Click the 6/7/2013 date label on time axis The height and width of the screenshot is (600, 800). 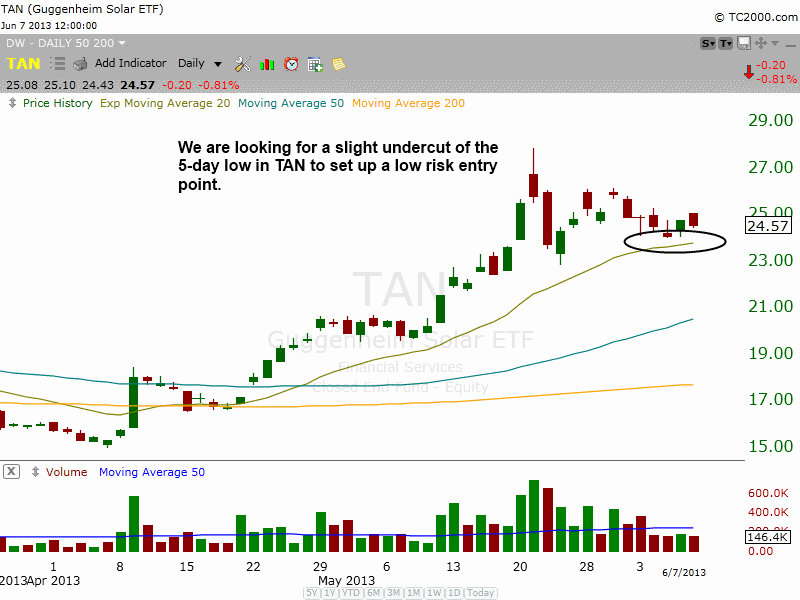684,572
